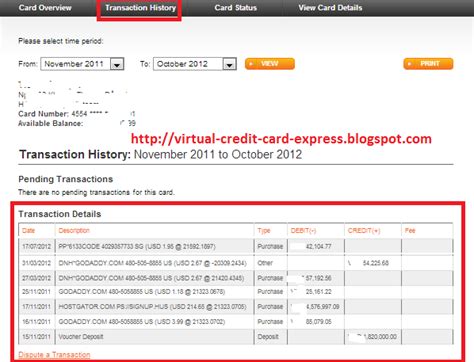Click the debit amount 42,104.77
474x362 pixels.
(319, 247)
